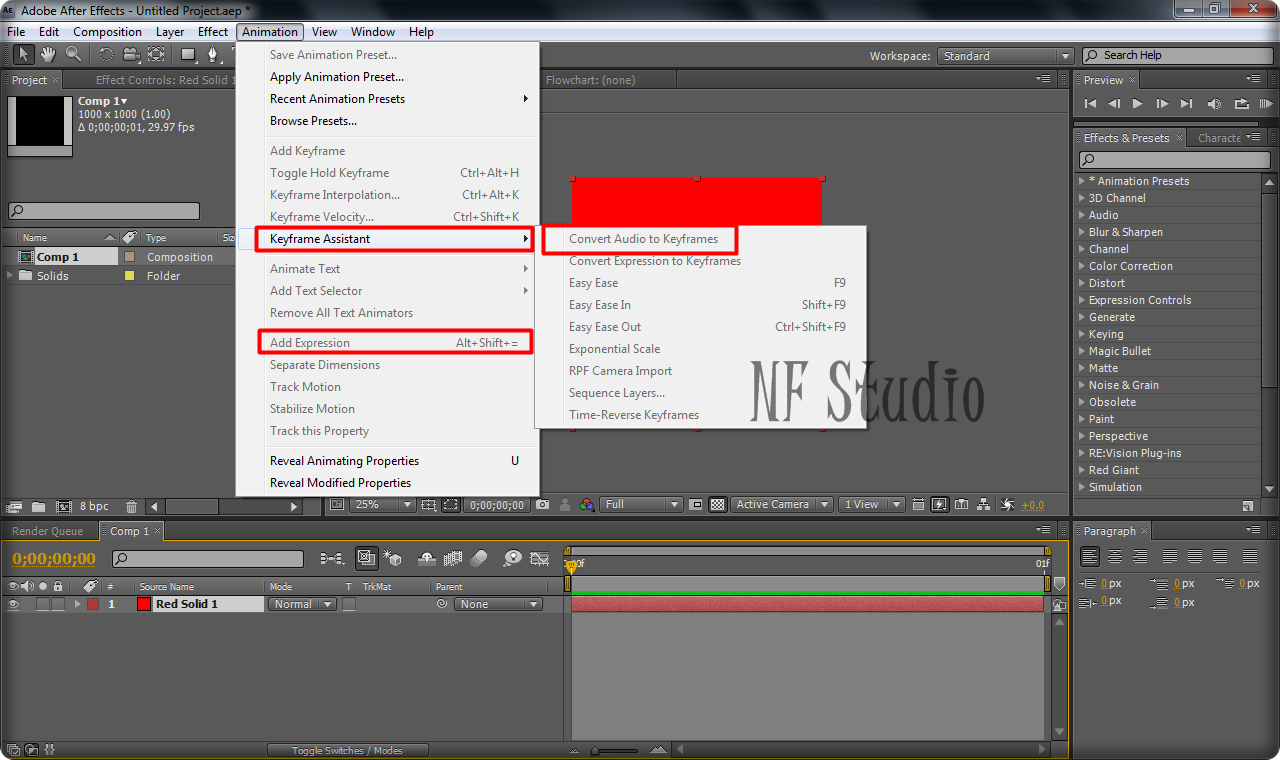Open Parent dropdown set to None

498,604
